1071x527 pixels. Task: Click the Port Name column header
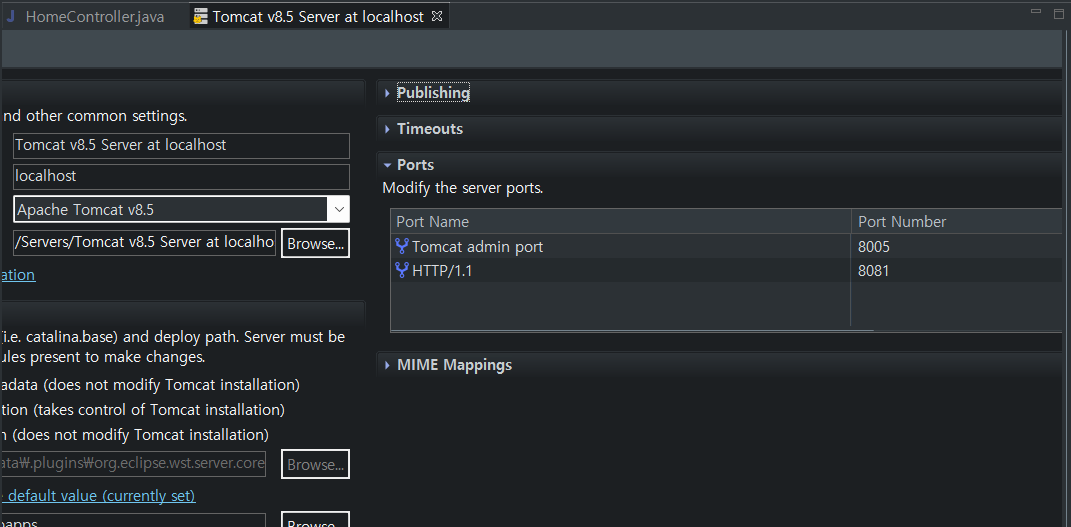(621, 222)
